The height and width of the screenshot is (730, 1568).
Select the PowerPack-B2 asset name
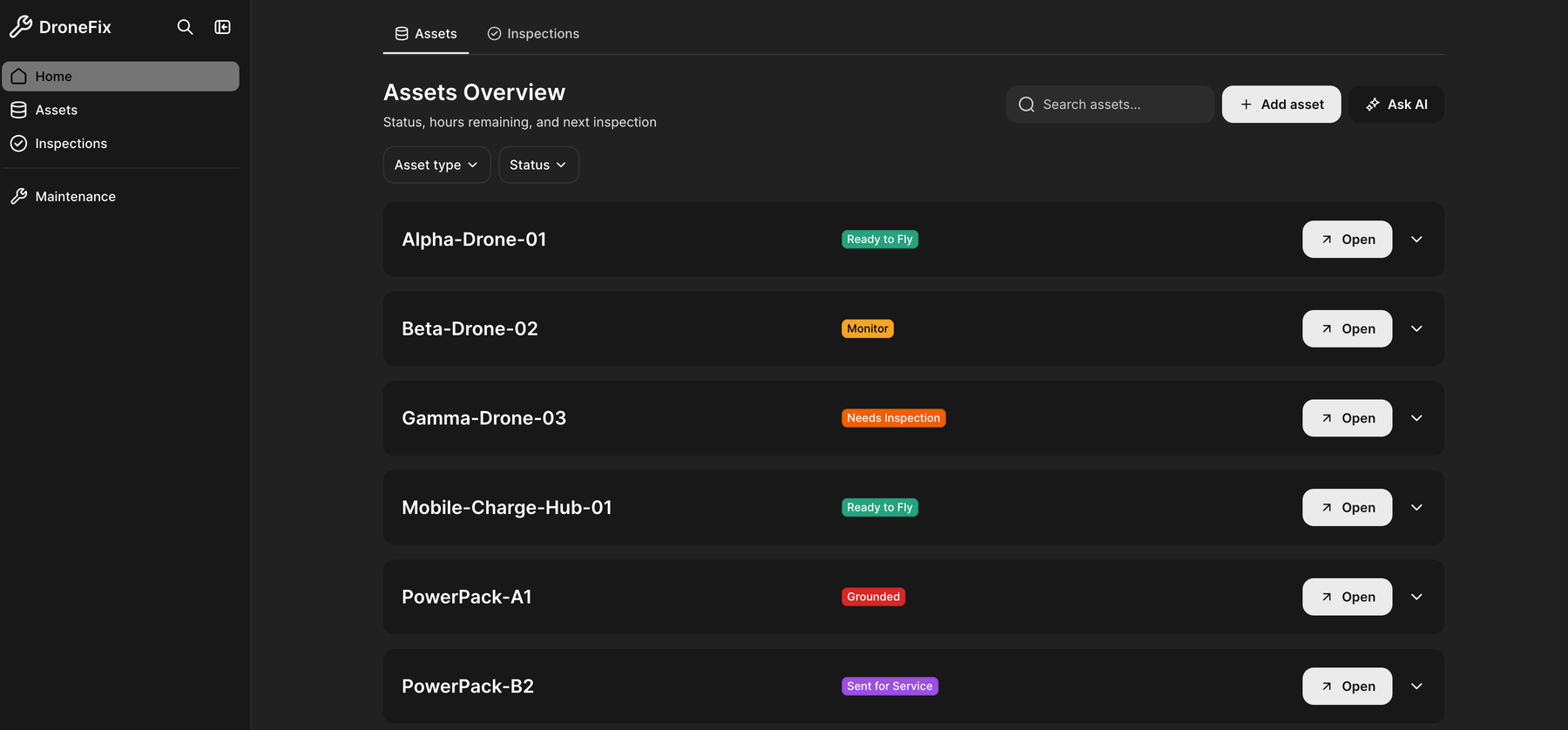pos(468,686)
